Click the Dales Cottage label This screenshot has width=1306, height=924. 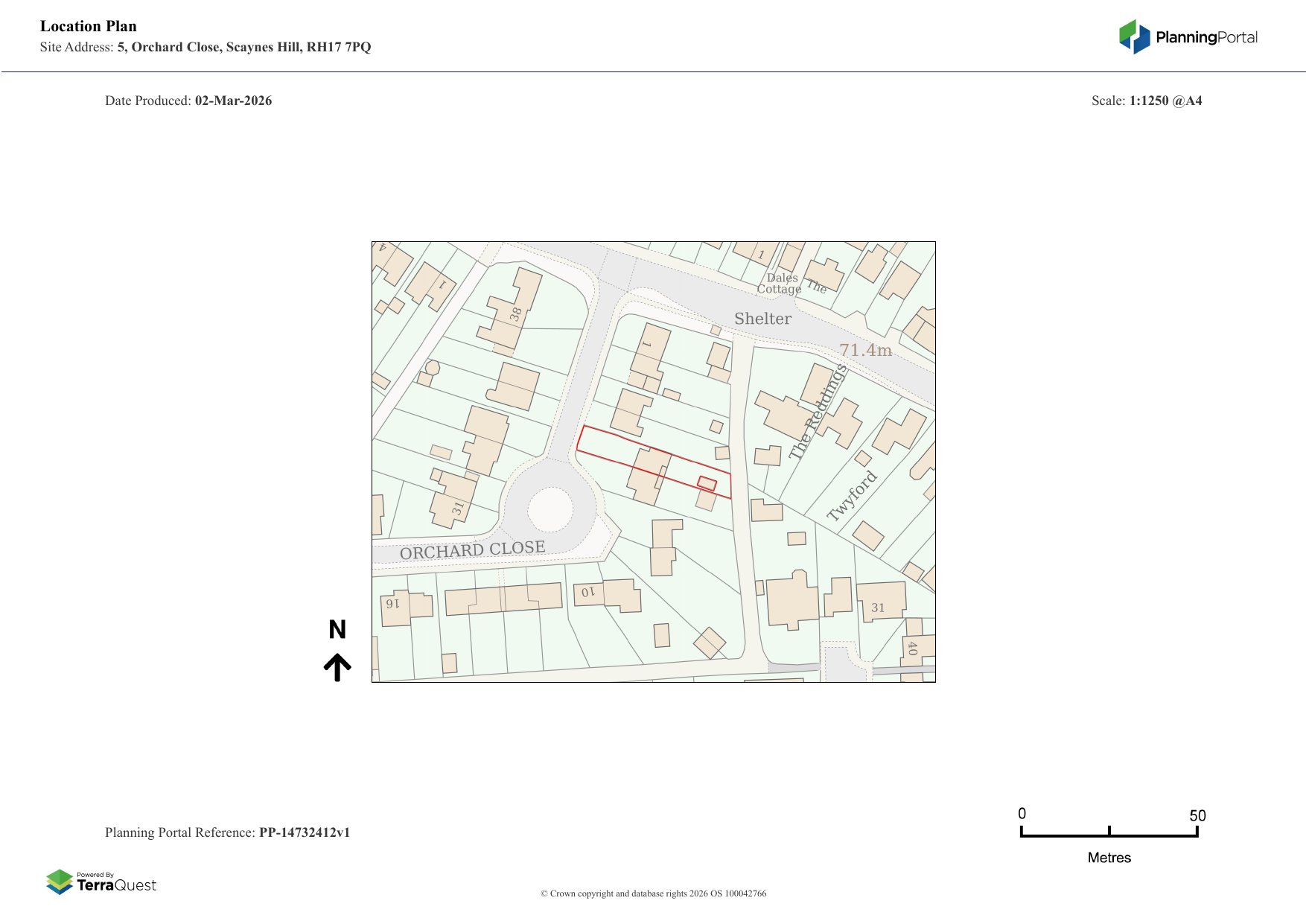coord(780,284)
